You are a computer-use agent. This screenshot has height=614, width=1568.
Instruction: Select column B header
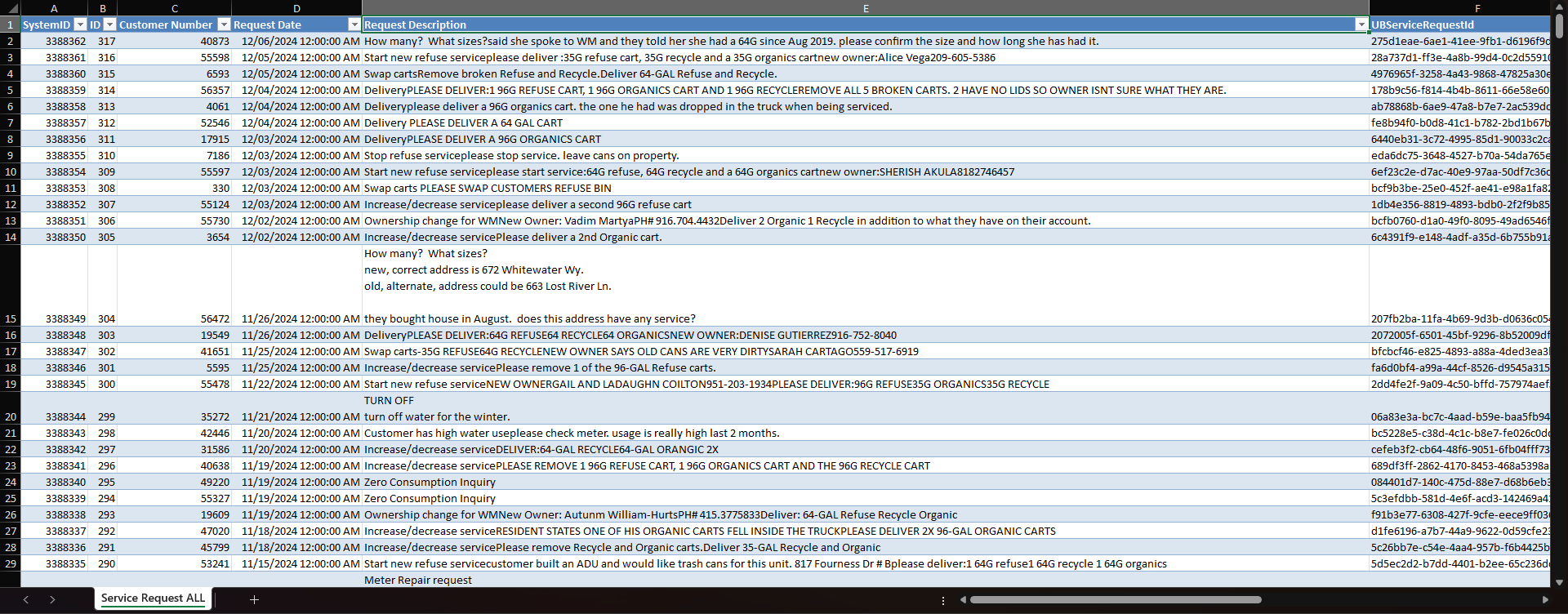[103, 8]
